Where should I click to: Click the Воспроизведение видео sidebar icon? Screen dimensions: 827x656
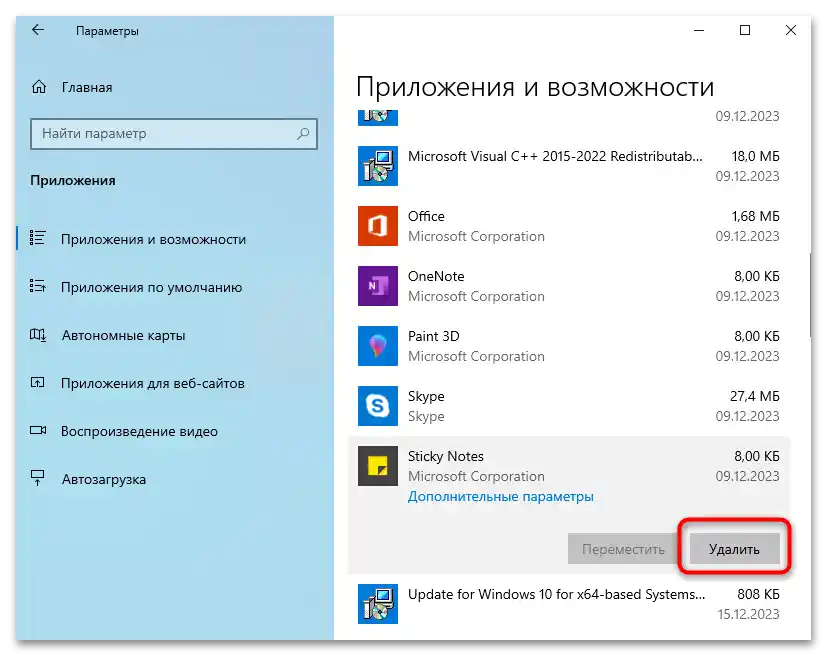click(x=40, y=431)
